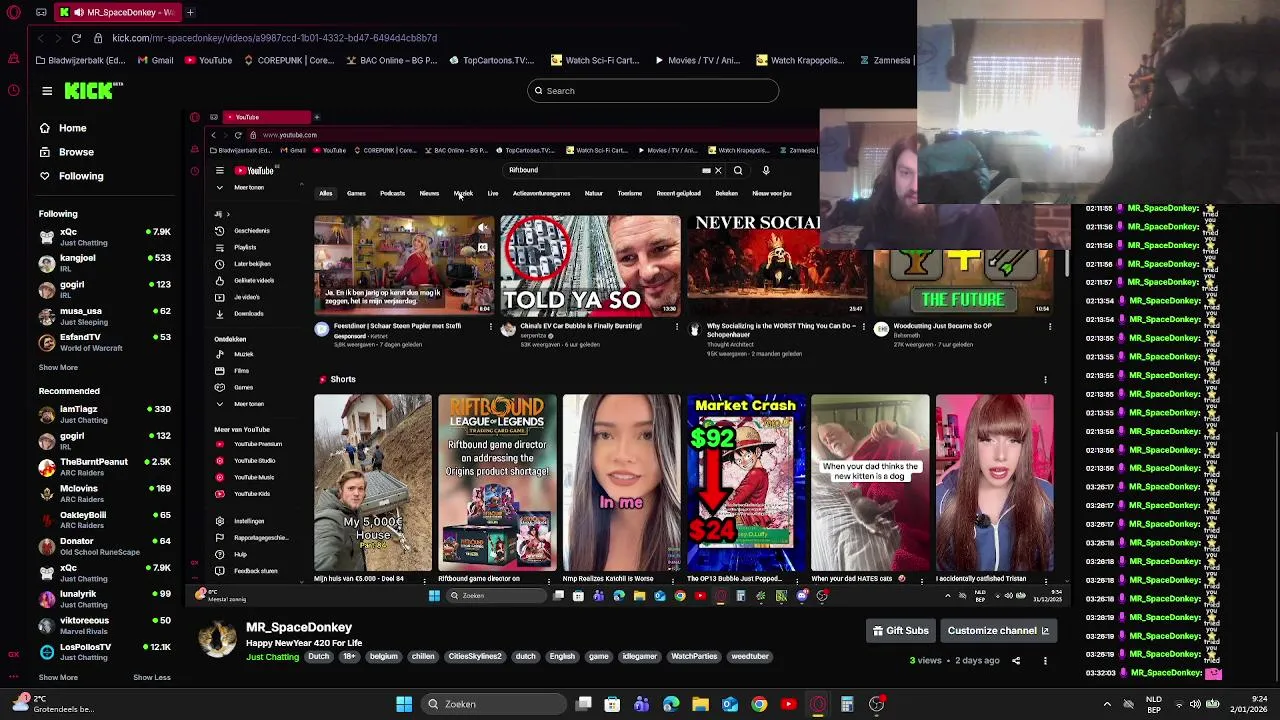Click the Gift Subs button
Image resolution: width=1280 pixels, height=720 pixels.
[901, 631]
